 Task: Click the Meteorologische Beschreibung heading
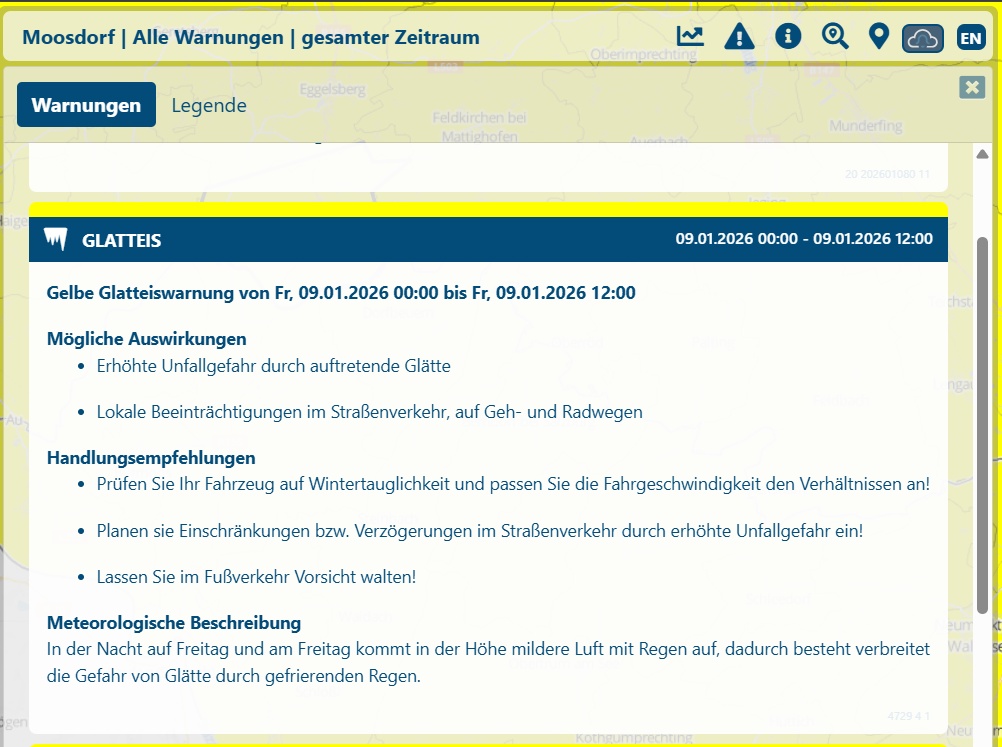[174, 623]
